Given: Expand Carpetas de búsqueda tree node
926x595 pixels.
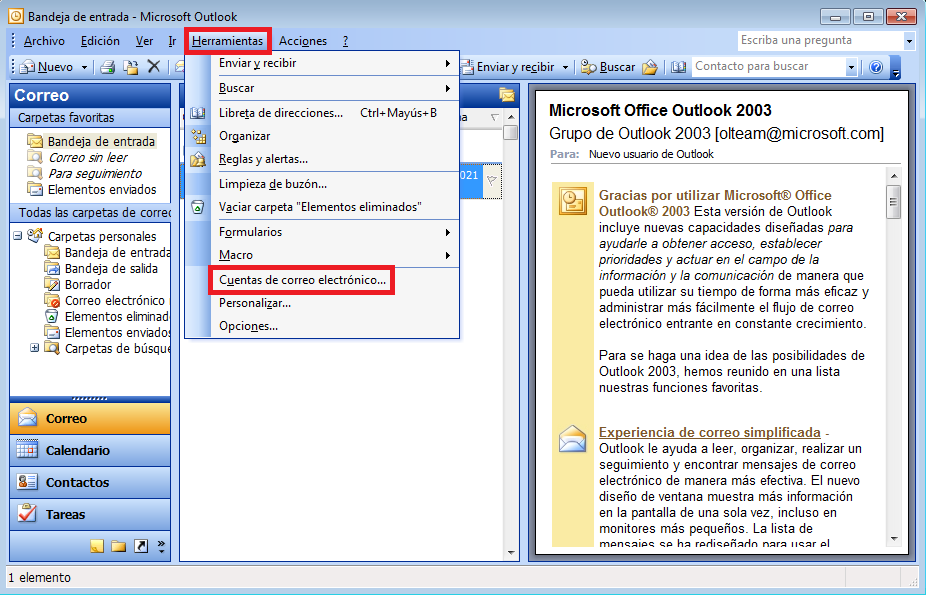Looking at the screenshot, I should (35, 348).
